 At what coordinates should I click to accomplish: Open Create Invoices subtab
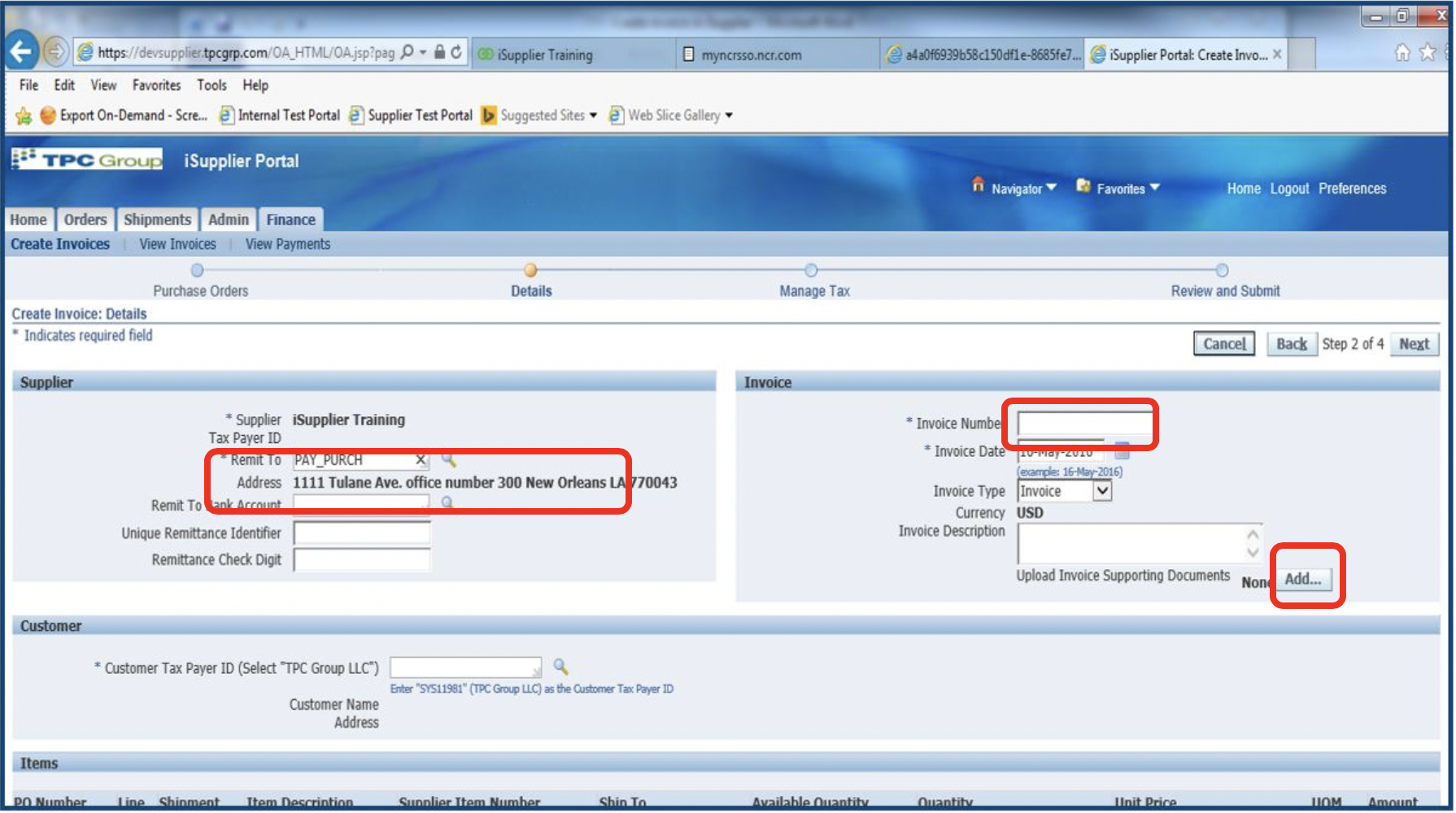click(60, 244)
